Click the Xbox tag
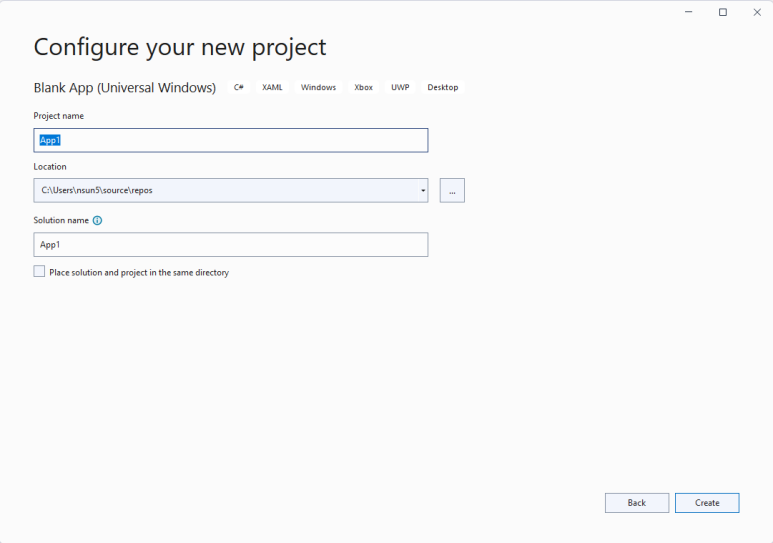The image size is (773, 543). point(363,87)
